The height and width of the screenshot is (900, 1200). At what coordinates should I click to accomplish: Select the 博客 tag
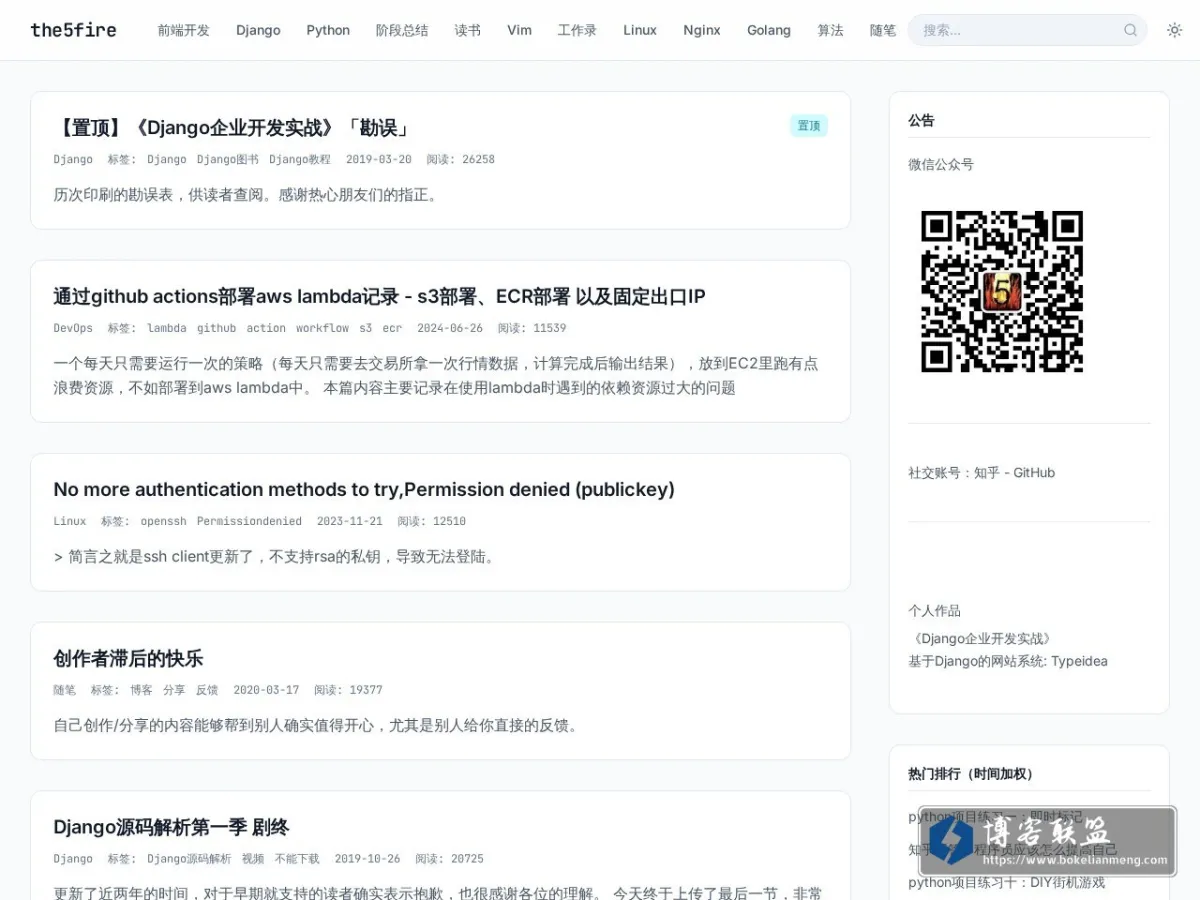(141, 690)
